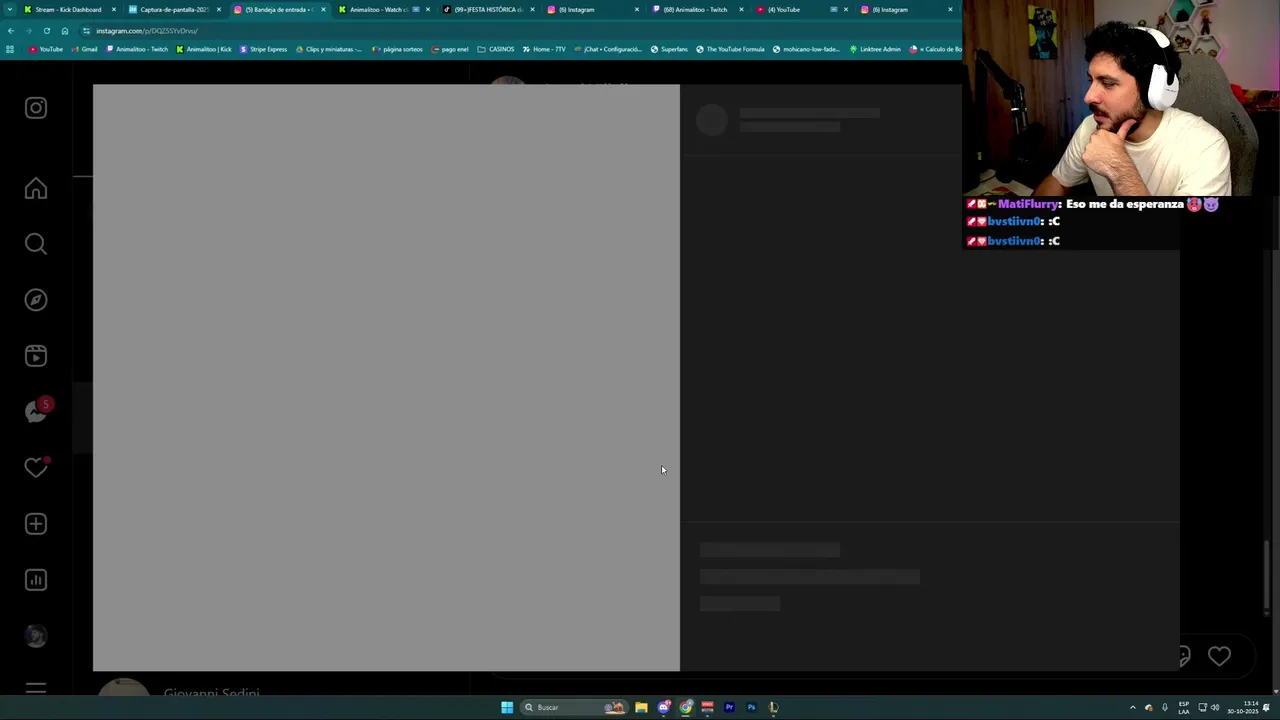Open Linktree Admin bookmark

pos(875,49)
